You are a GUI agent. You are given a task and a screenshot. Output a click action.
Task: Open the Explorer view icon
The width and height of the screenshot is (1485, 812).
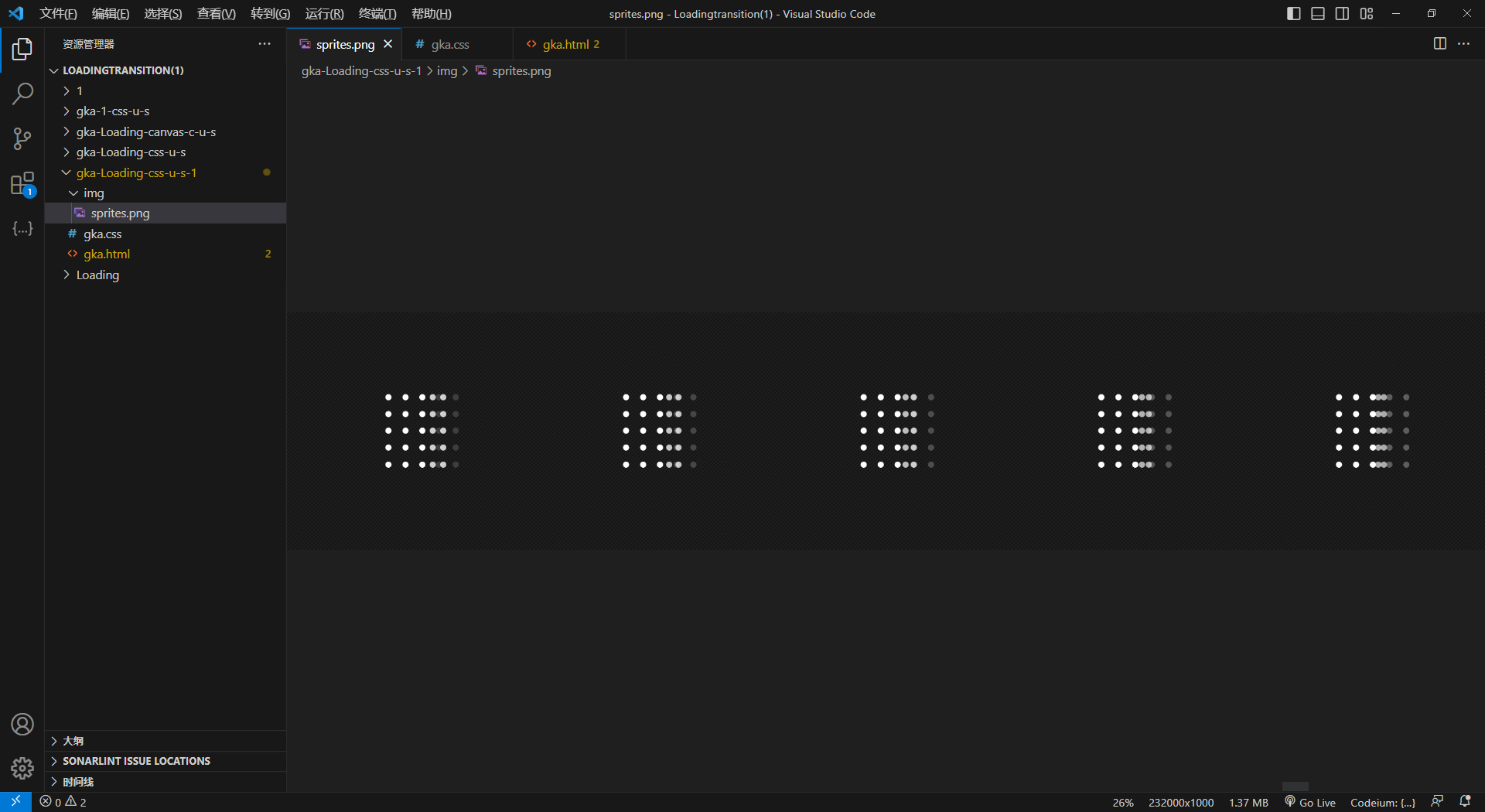22,49
